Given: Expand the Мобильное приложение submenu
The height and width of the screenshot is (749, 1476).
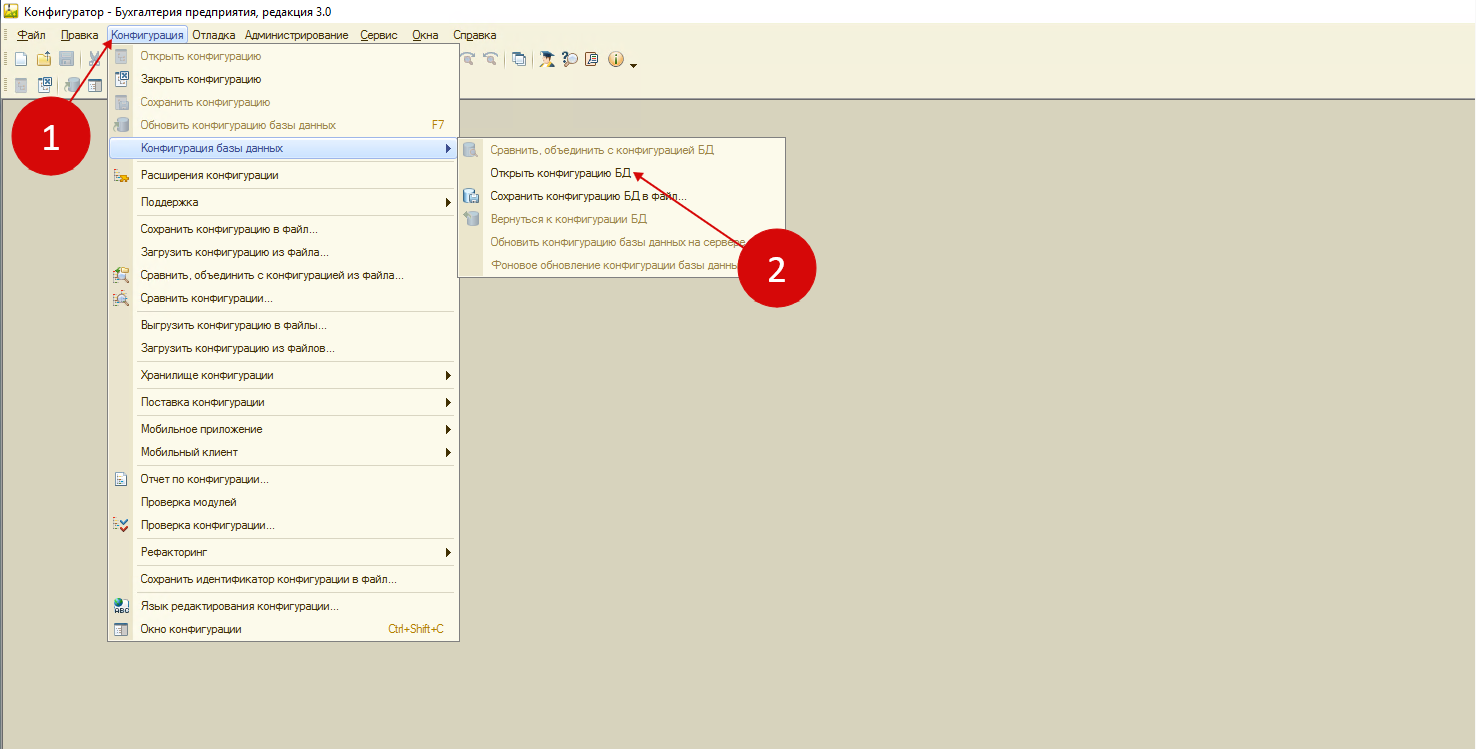Looking at the screenshot, I should coord(284,429).
